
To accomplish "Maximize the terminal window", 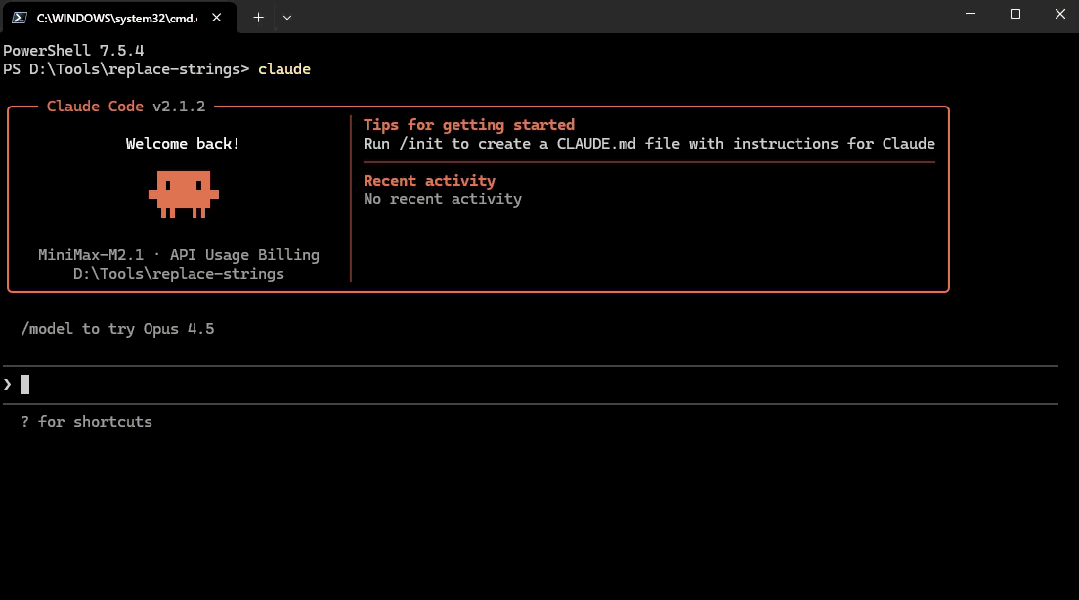I will 1015,14.
